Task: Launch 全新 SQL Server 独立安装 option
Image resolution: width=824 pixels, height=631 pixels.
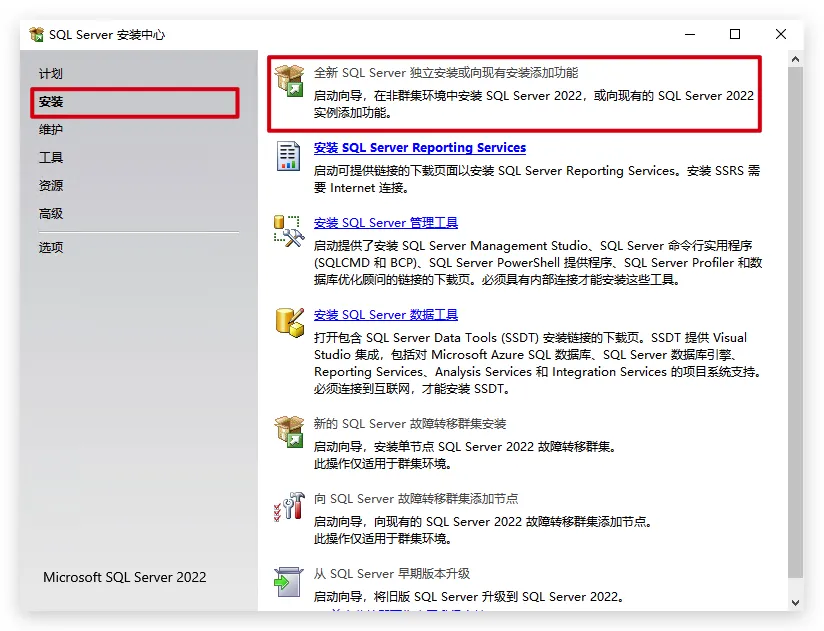Action: [x=446, y=73]
